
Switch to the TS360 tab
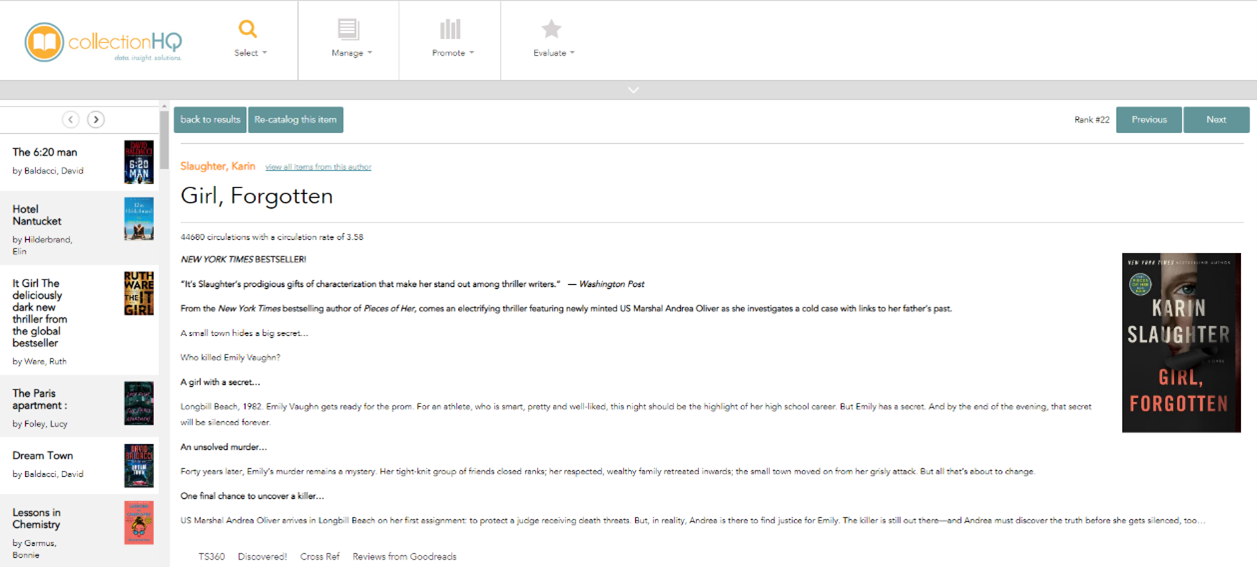pyautogui.click(x=211, y=556)
